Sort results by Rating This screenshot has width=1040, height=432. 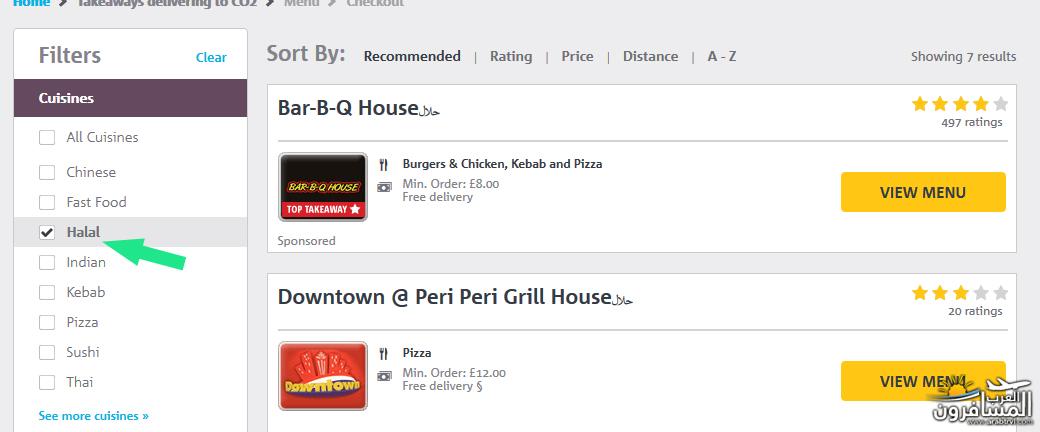[x=511, y=56]
